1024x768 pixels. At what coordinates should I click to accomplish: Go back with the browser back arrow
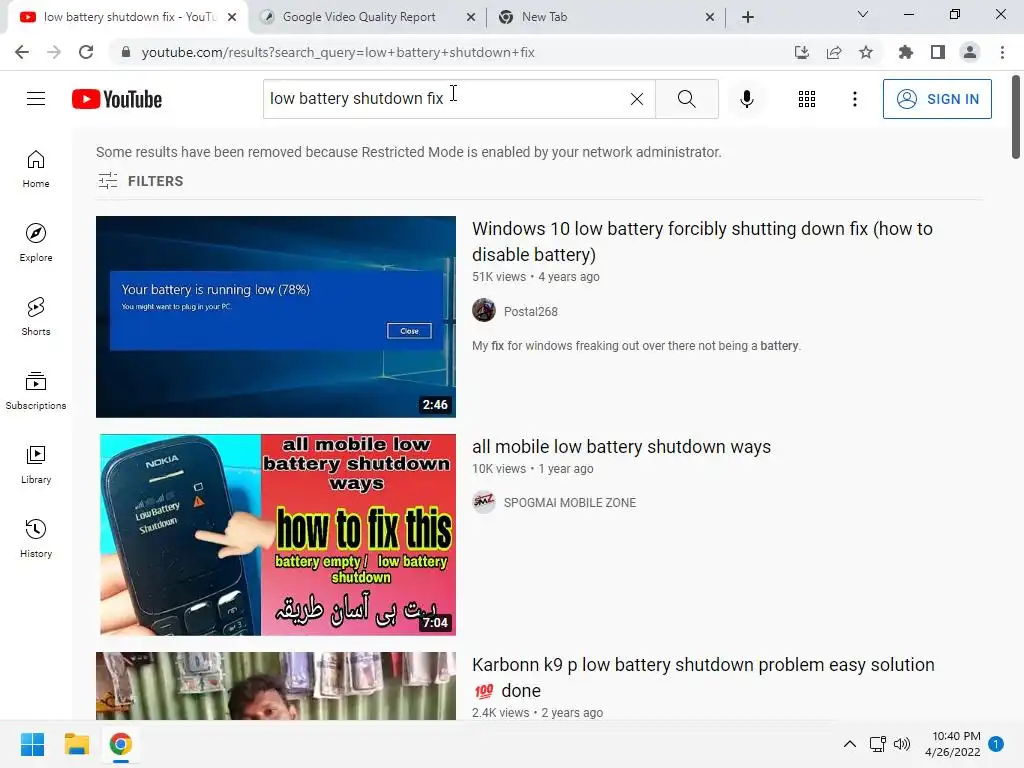tap(22, 52)
